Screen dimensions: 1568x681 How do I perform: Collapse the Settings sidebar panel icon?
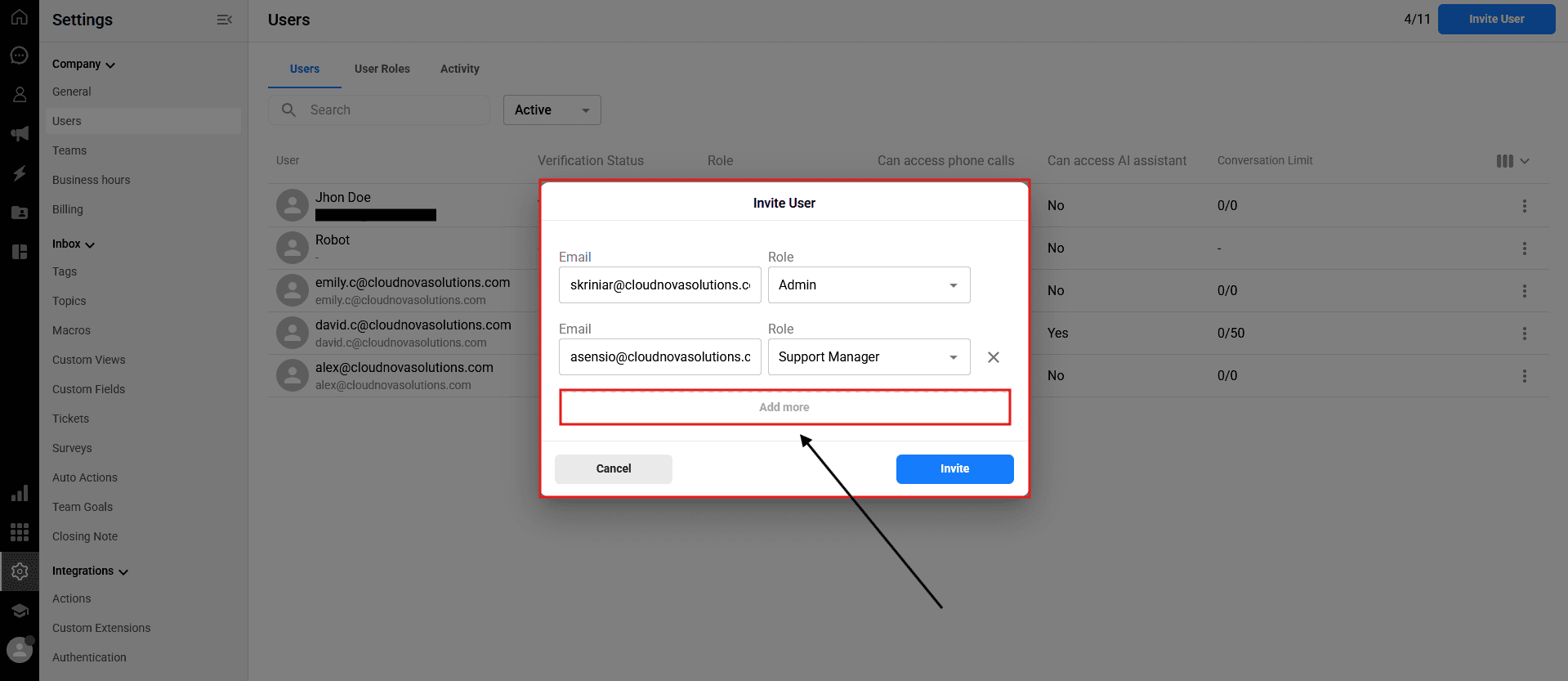tap(224, 20)
